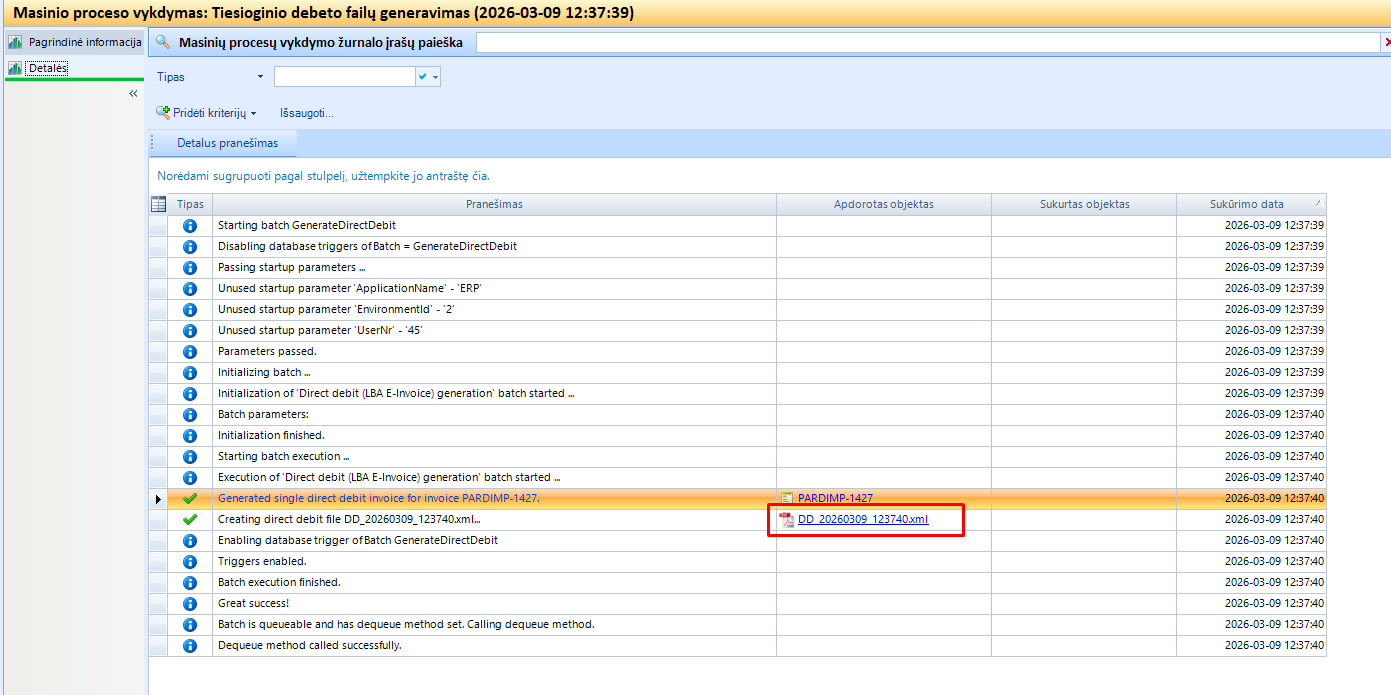Image resolution: width=1391 pixels, height=695 pixels.
Task: Click the grid column chooser icon
Action: [x=158, y=204]
